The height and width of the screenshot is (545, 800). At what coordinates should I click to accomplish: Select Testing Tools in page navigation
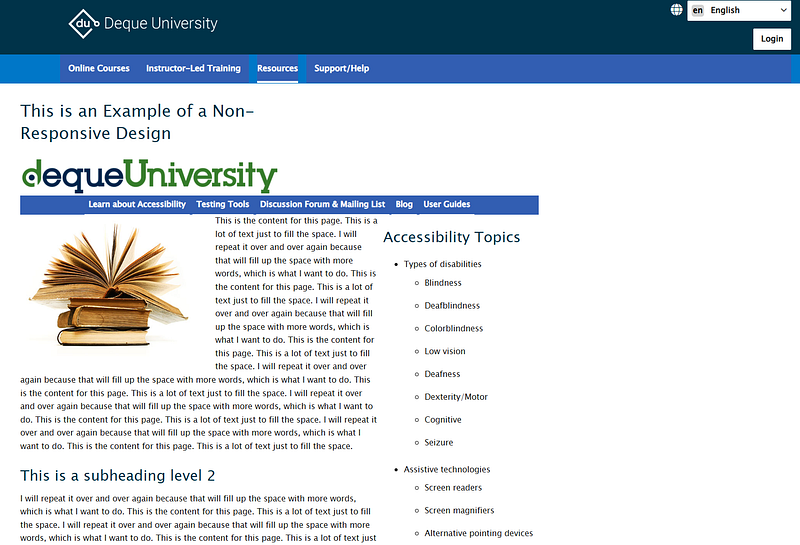223,204
